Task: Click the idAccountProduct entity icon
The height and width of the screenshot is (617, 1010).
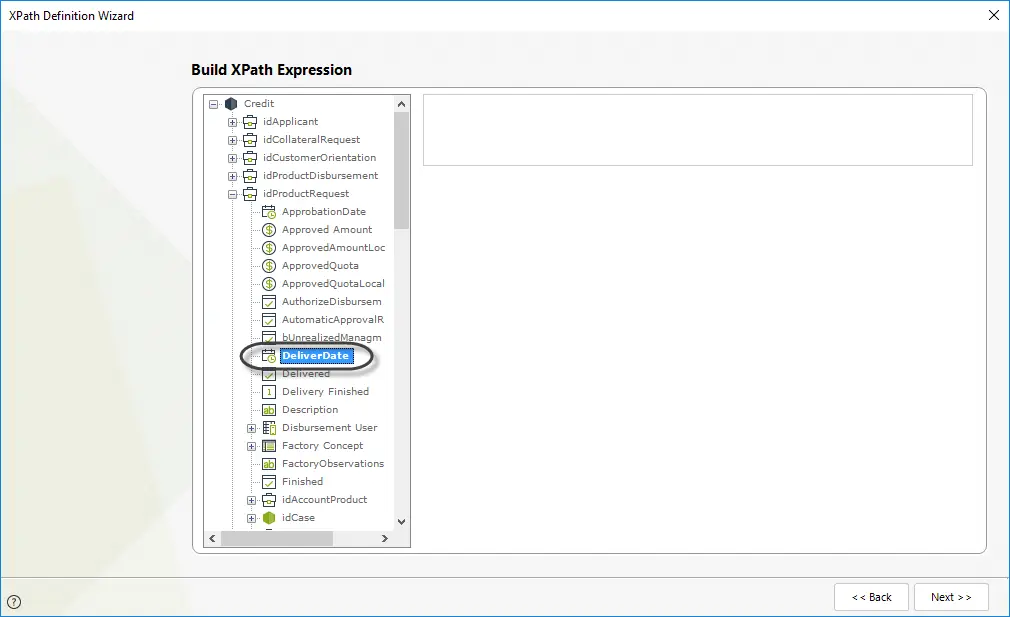Action: 269,500
